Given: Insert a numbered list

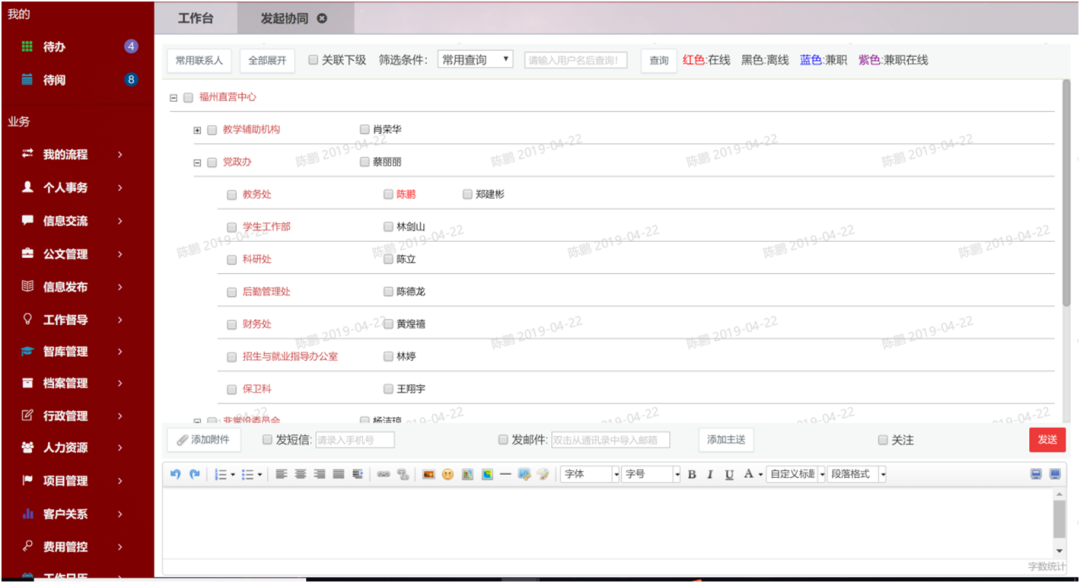Looking at the screenshot, I should pos(220,474).
